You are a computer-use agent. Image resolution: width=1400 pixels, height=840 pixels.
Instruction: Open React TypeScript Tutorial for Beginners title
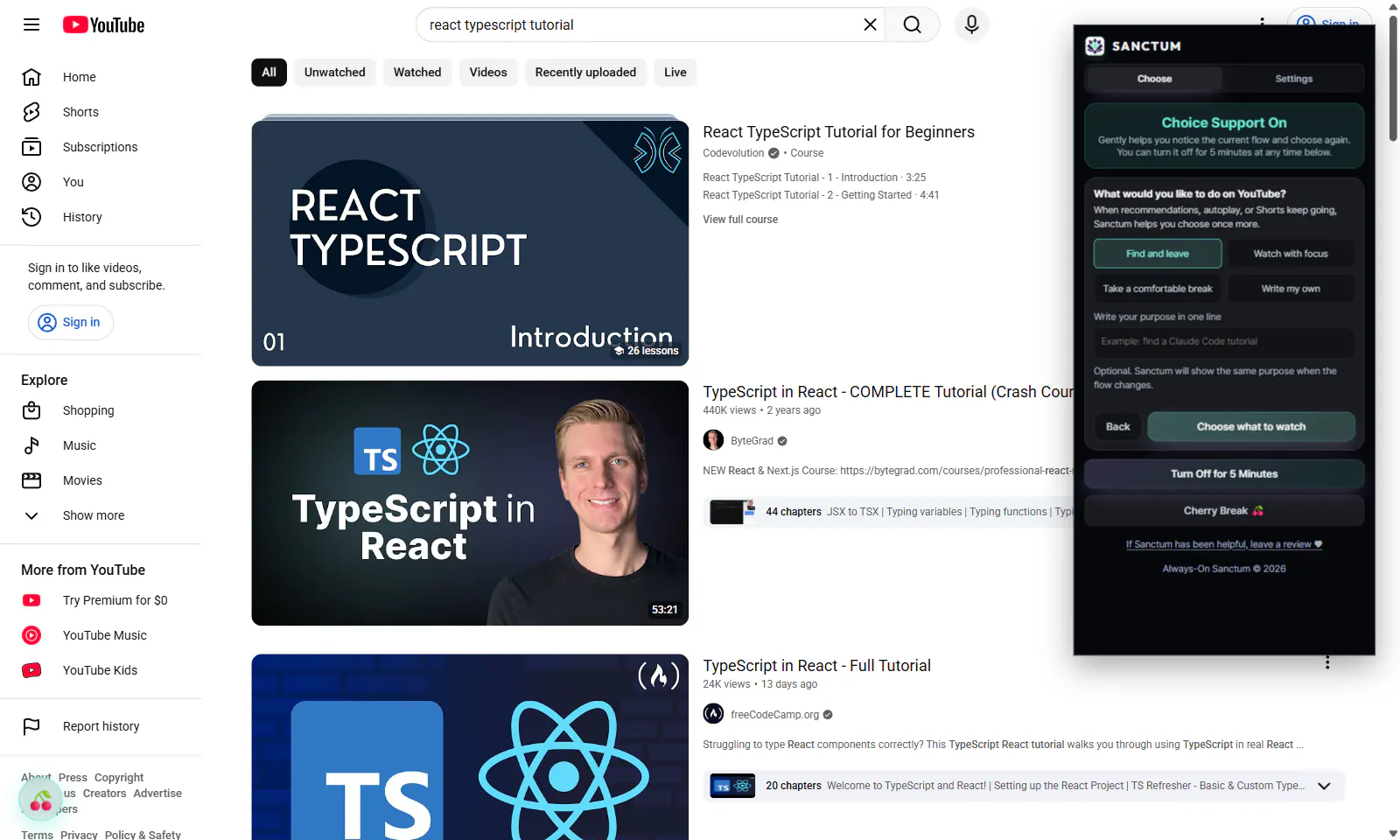(838, 132)
